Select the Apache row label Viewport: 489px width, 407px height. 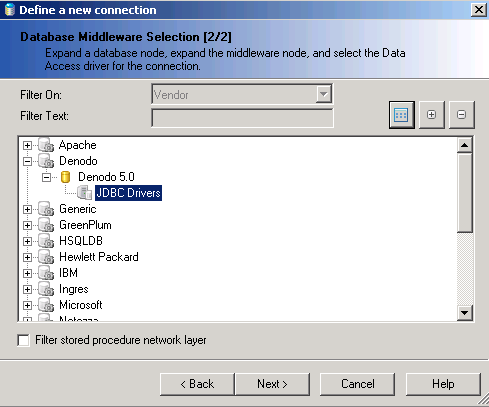[x=78, y=145]
